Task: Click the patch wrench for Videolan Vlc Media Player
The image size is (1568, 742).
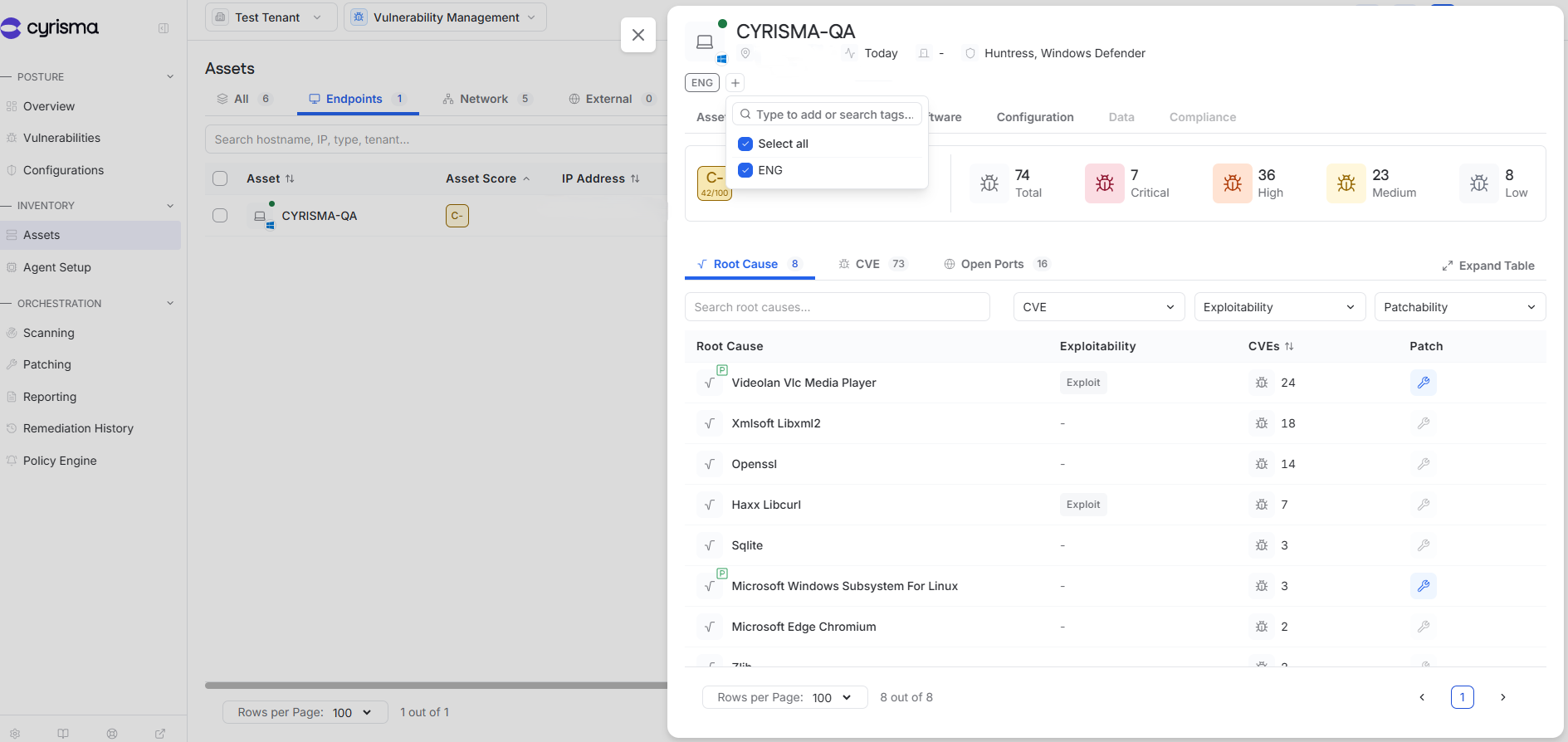Action: (x=1424, y=383)
